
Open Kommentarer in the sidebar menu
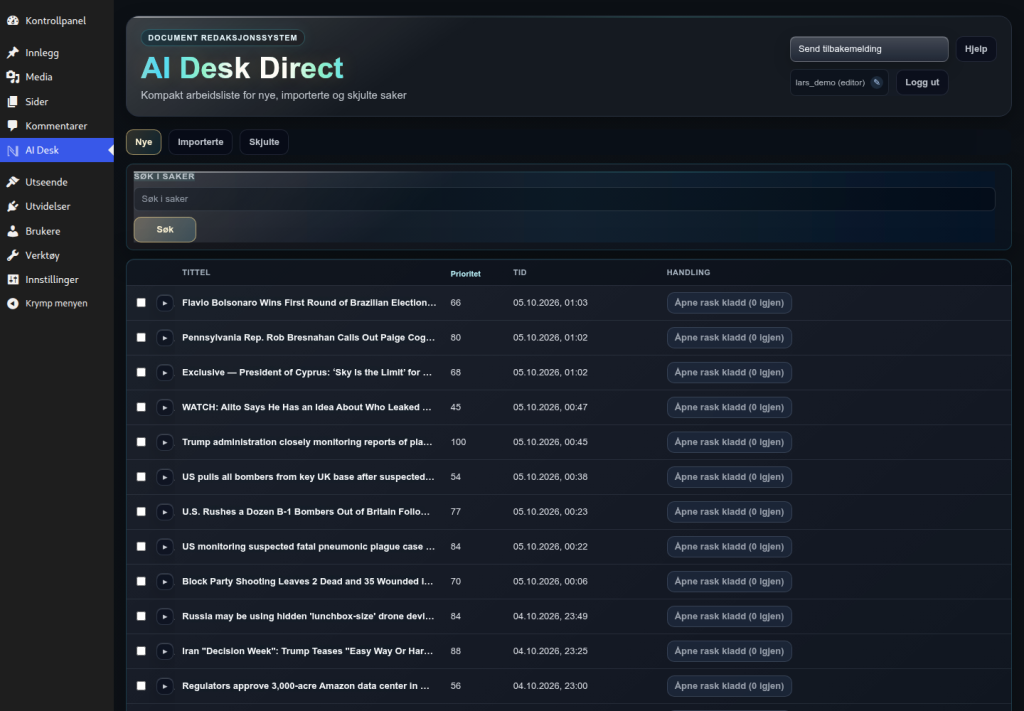[56, 125]
